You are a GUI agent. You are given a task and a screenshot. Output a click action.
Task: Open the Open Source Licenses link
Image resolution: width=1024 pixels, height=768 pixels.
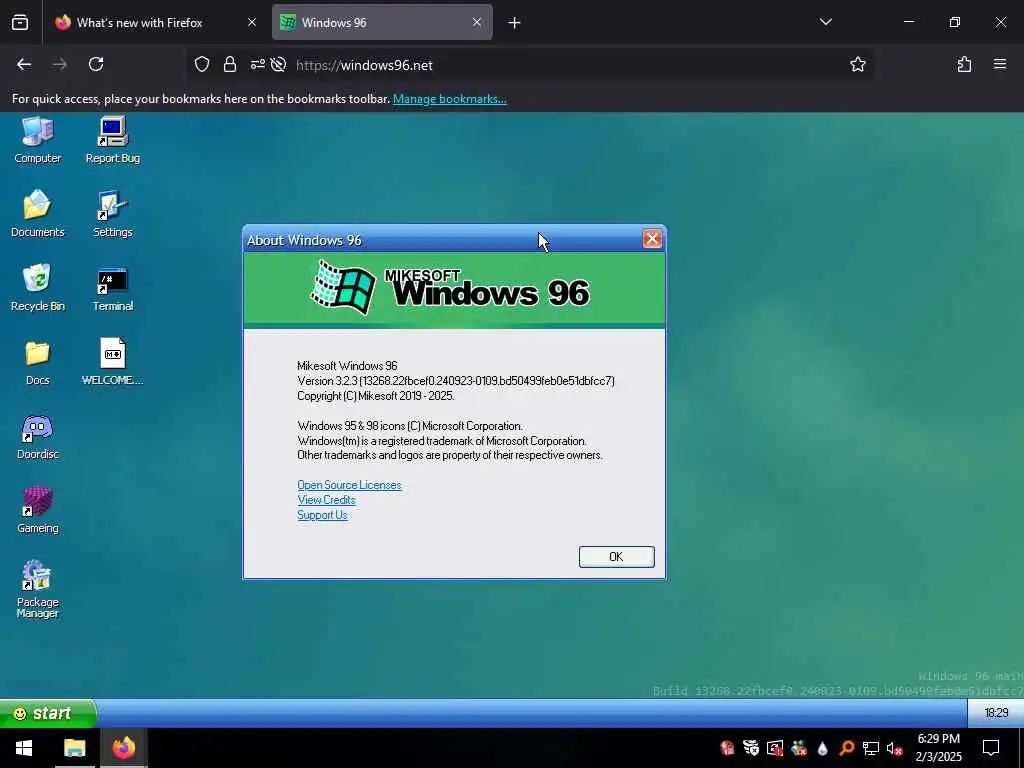(x=349, y=485)
